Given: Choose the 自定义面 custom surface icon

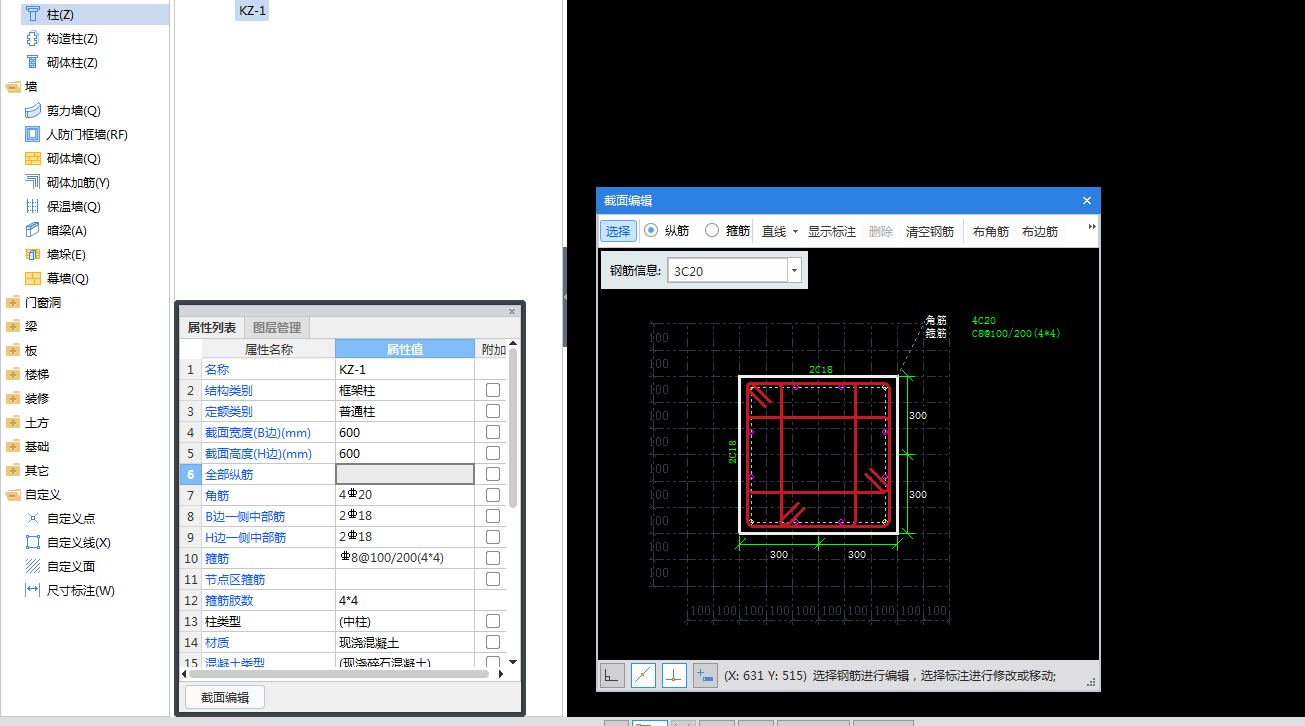Looking at the screenshot, I should tap(32, 566).
